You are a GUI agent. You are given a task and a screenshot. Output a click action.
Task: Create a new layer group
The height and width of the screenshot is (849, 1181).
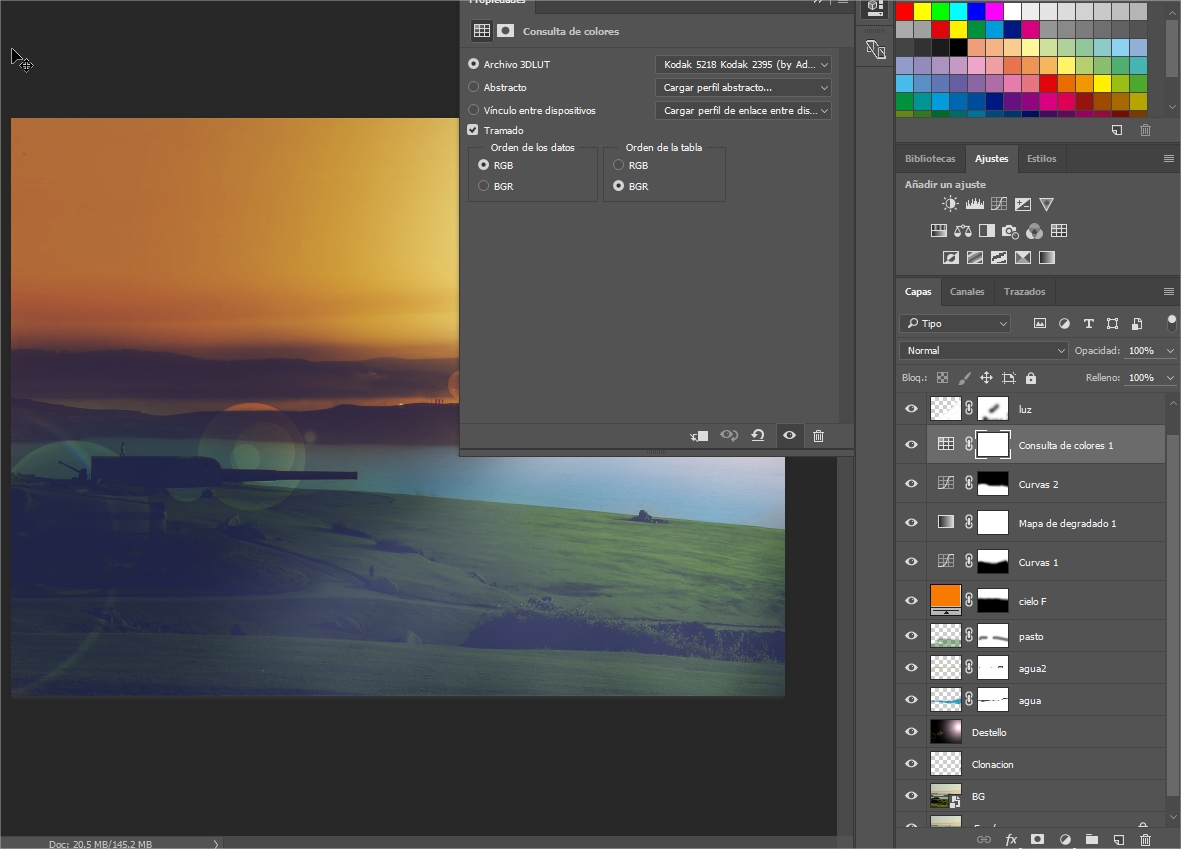1091,839
